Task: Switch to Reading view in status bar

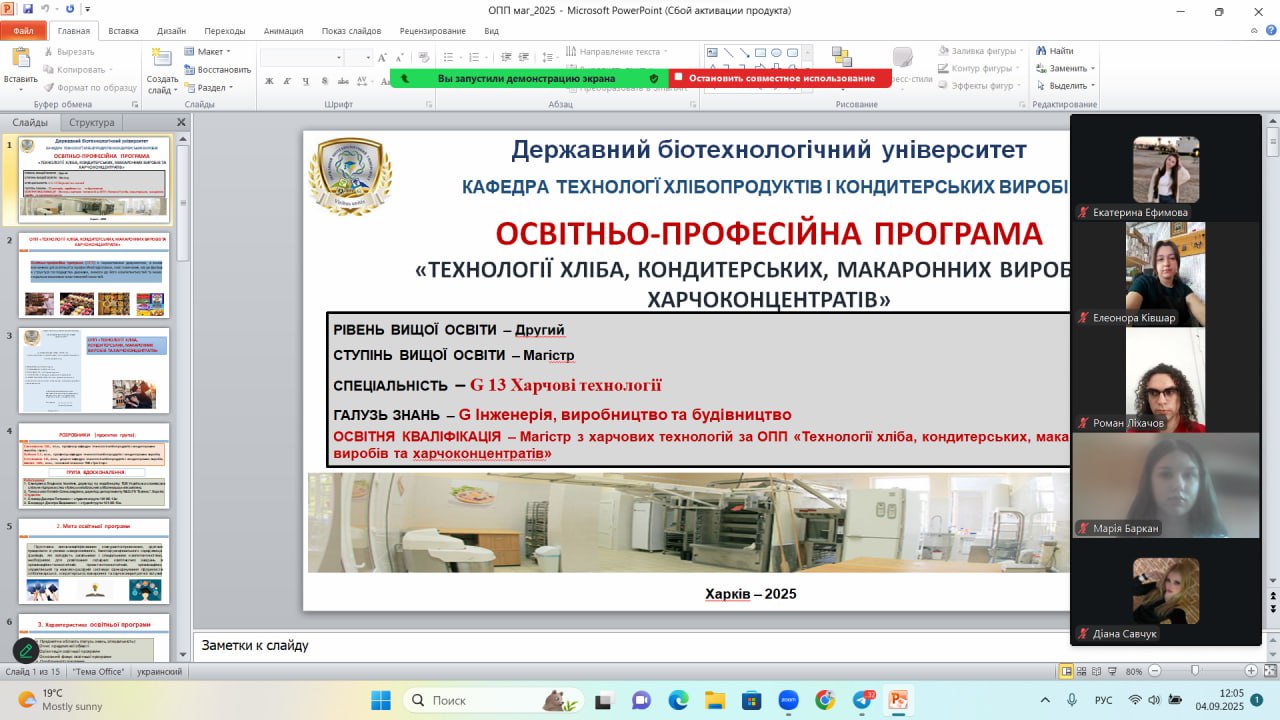Action: pyautogui.click(x=1096, y=671)
